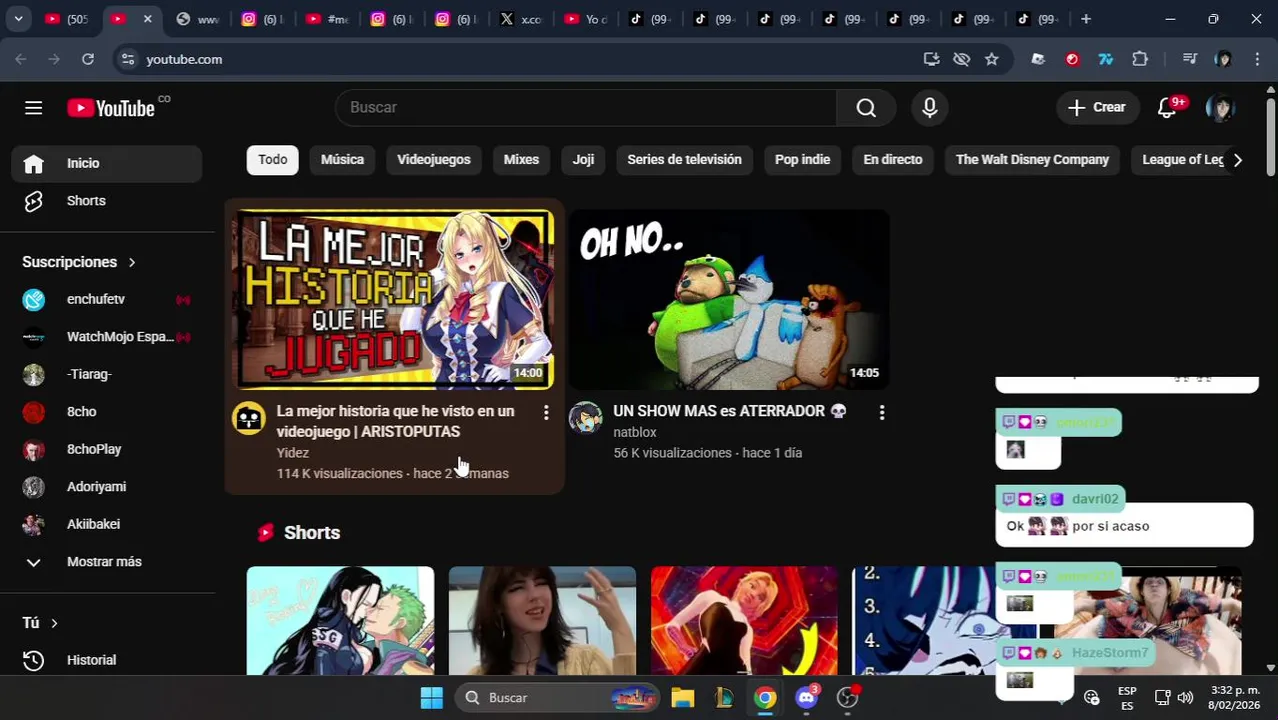Open the 8cho subscription
This screenshot has height=720, width=1278.
coord(106,412)
